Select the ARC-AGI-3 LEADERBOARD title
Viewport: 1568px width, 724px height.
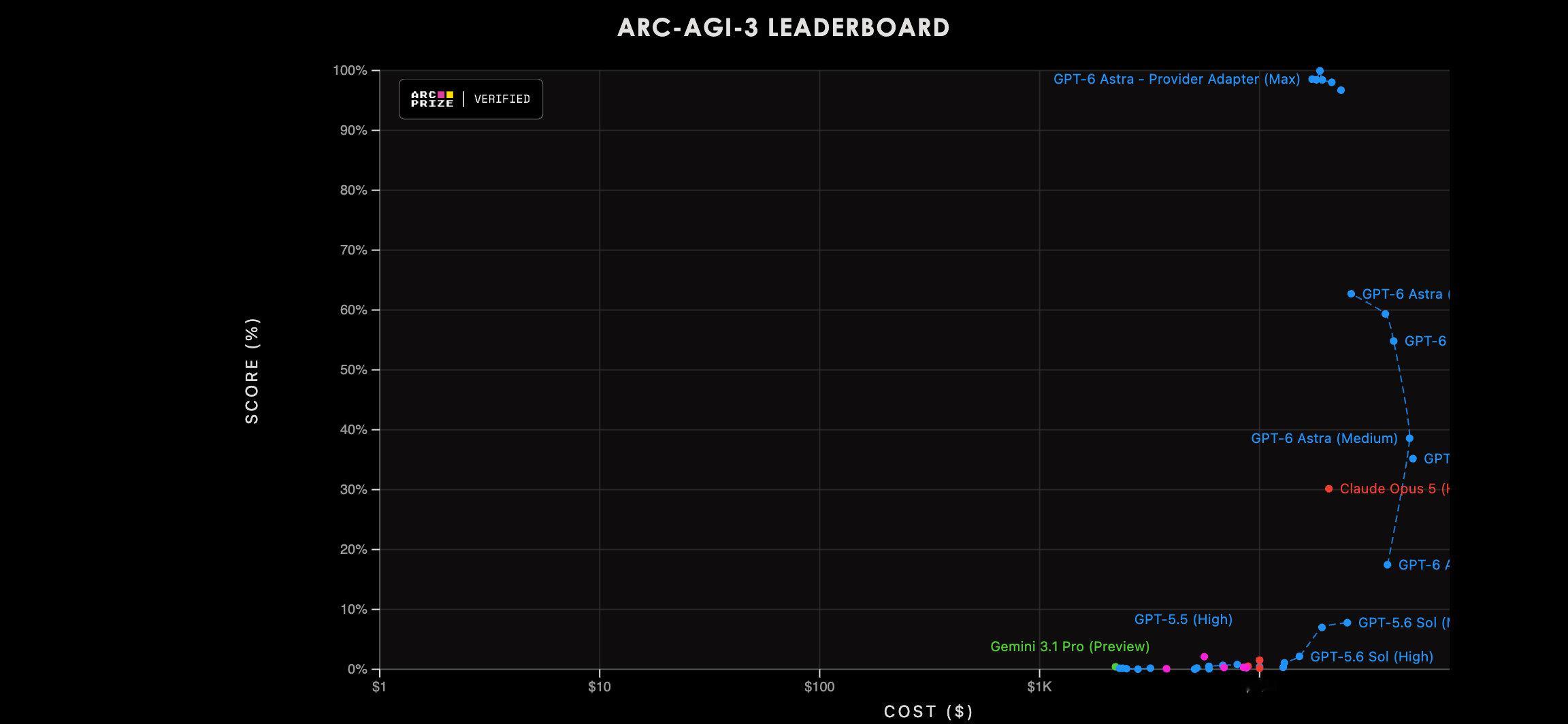coord(783,27)
